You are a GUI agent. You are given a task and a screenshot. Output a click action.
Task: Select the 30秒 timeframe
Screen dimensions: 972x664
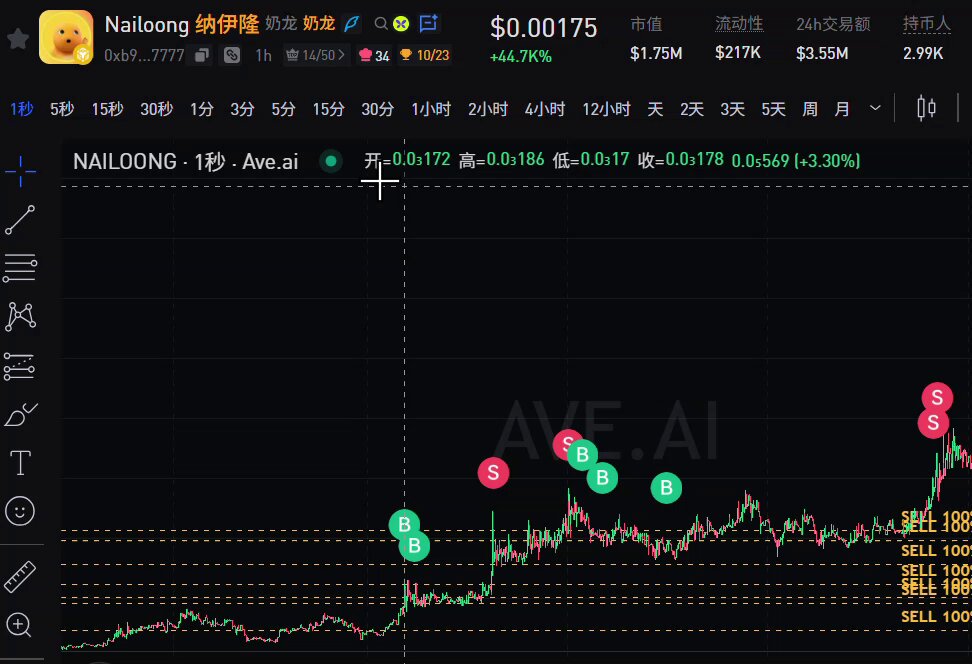point(156,109)
